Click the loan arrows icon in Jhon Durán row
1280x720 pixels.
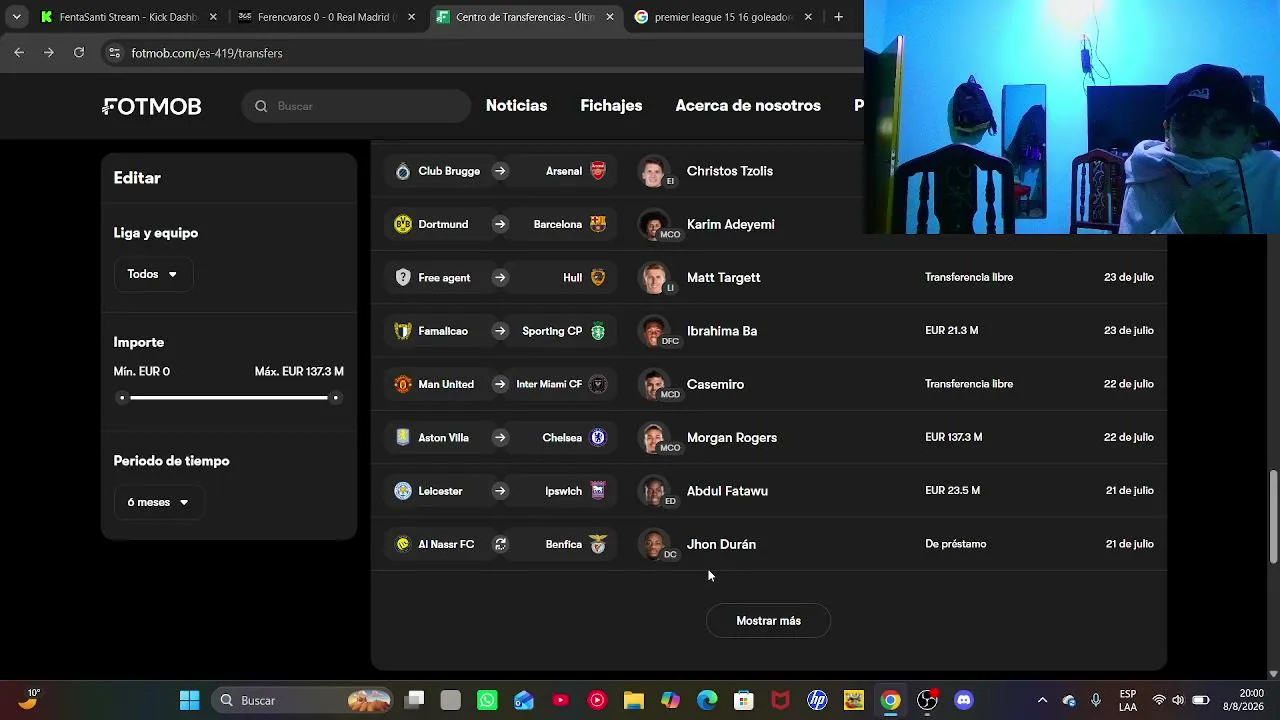click(x=500, y=544)
